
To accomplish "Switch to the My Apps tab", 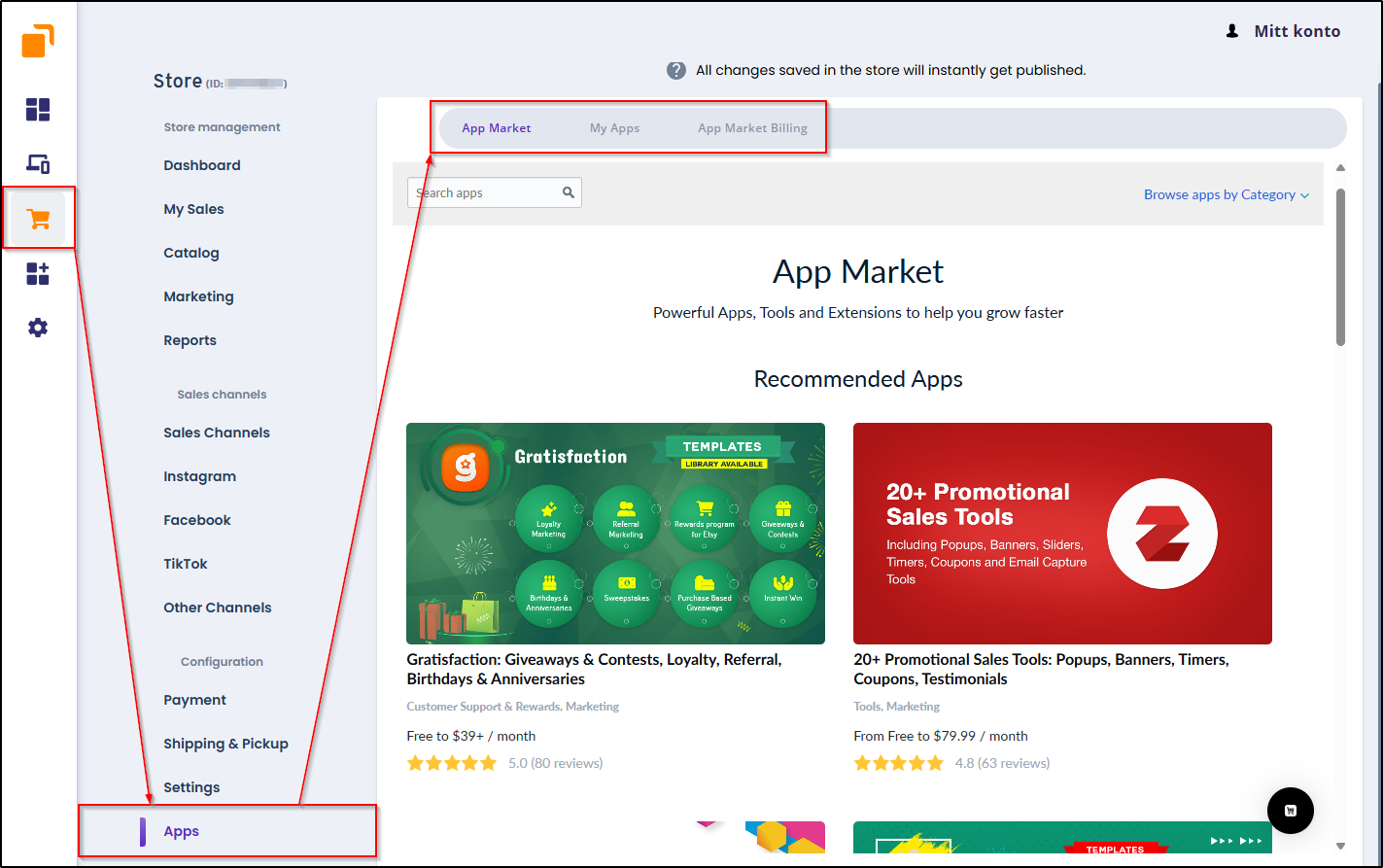I will pyautogui.click(x=614, y=127).
